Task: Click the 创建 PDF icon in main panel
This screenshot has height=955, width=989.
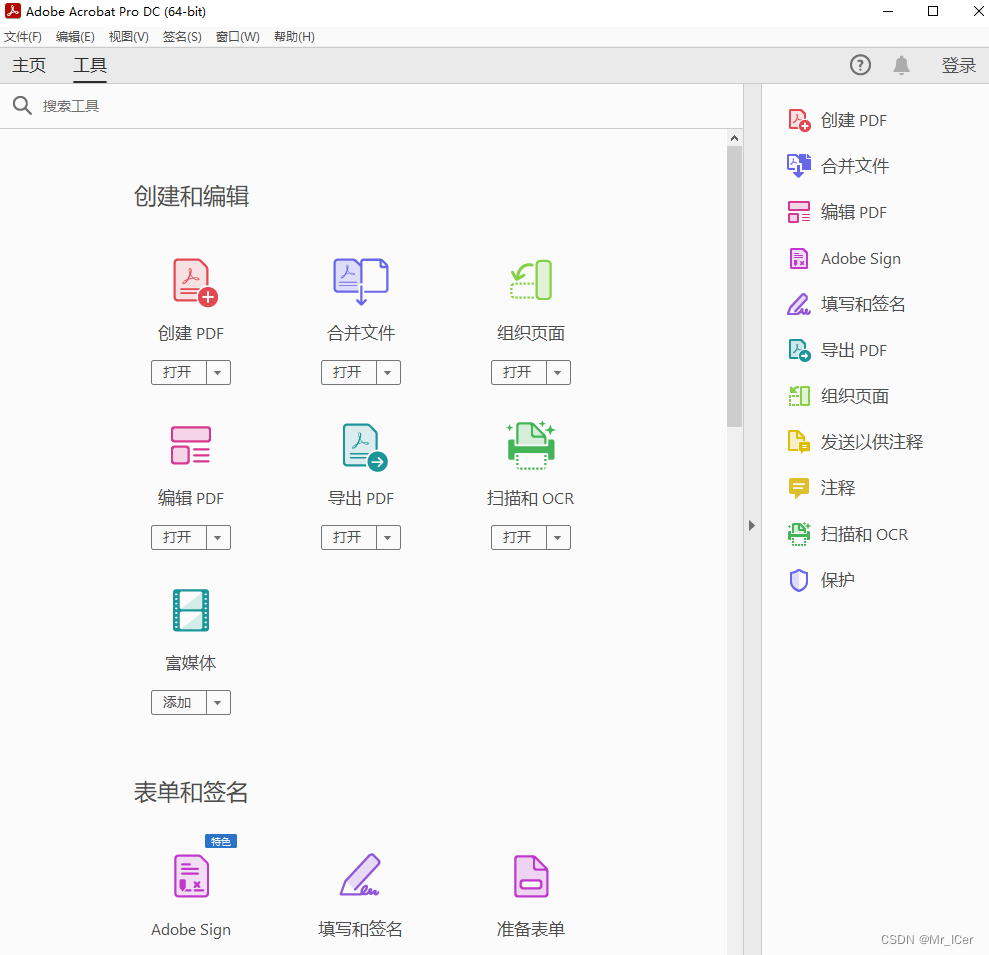Action: tap(195, 282)
